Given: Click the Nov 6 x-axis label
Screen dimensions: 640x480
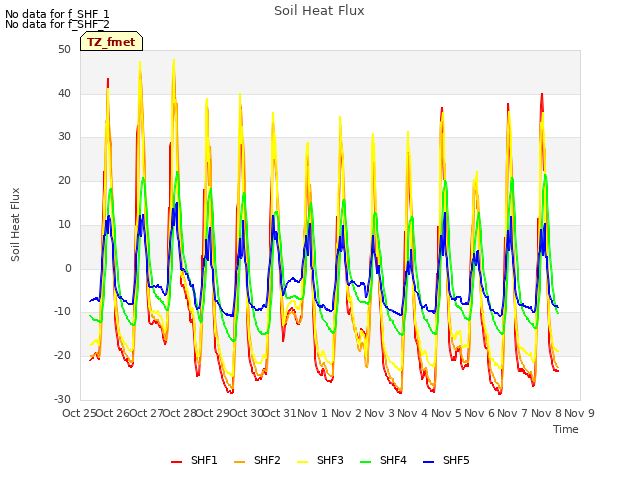Looking at the screenshot, I should pyautogui.click(x=480, y=413).
